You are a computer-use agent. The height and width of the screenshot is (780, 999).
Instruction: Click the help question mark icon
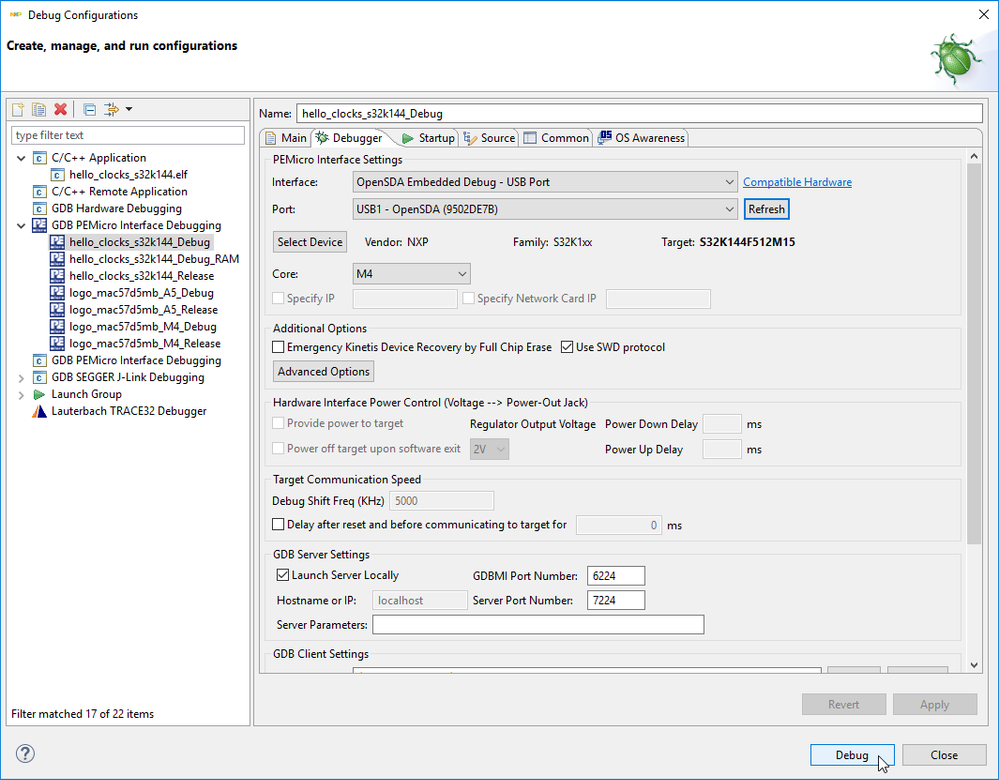pyautogui.click(x=25, y=754)
